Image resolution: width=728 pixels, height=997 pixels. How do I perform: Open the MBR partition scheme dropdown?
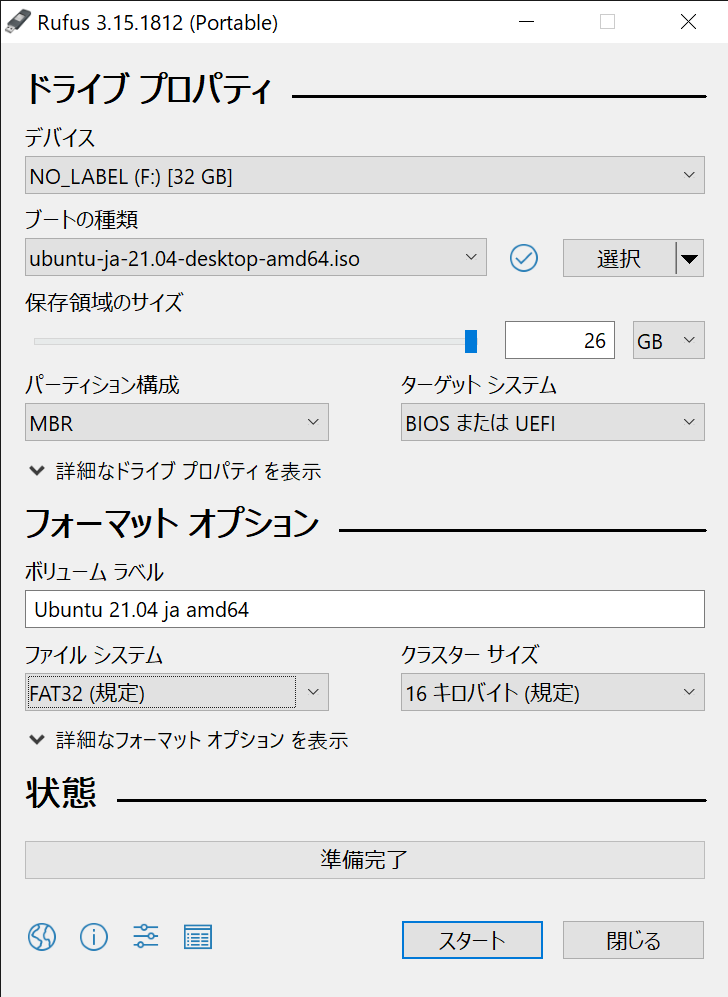[177, 422]
